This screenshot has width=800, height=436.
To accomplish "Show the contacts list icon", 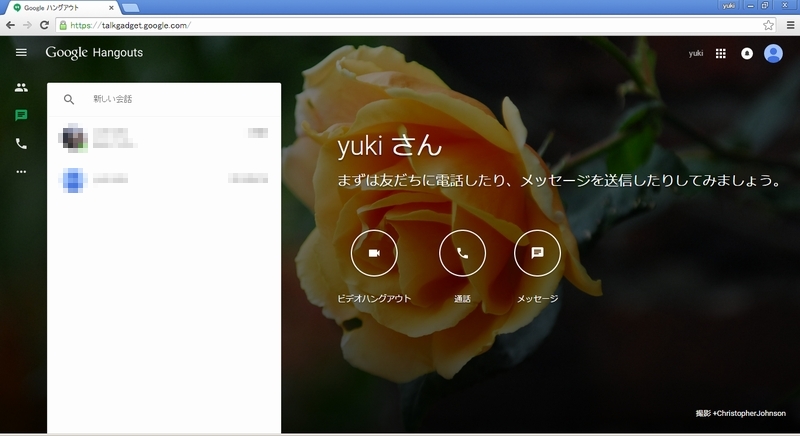I will (21, 88).
